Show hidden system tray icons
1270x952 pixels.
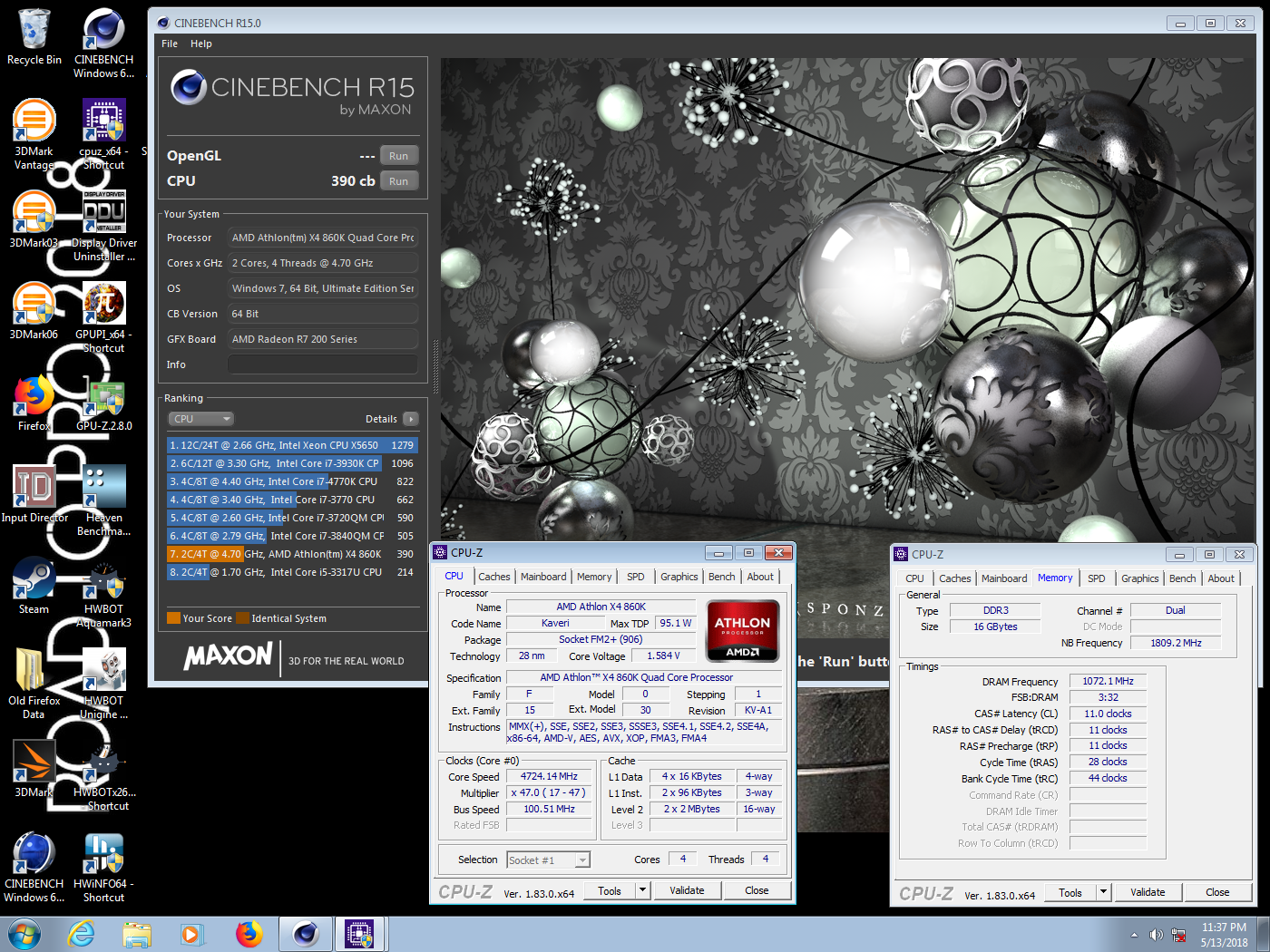point(1134,935)
